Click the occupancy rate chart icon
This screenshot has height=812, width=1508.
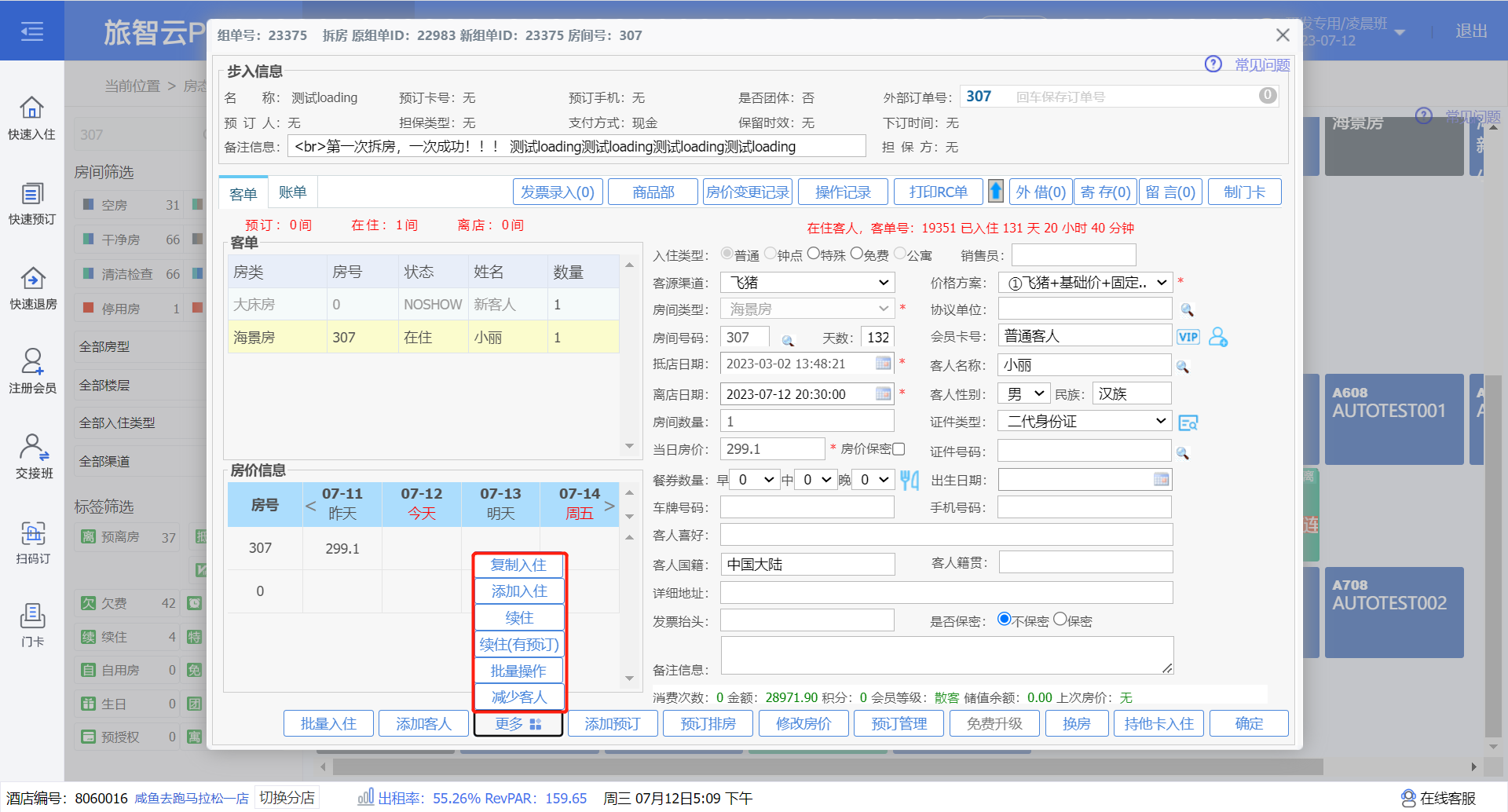coord(366,797)
